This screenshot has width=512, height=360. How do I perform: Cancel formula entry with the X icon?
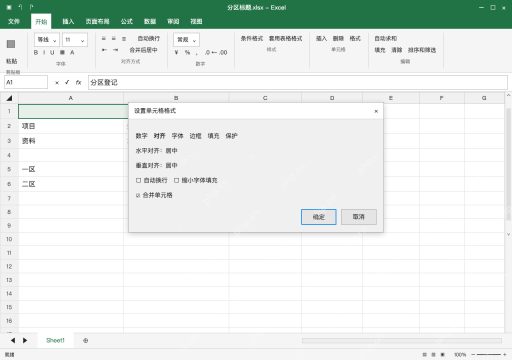pos(57,83)
